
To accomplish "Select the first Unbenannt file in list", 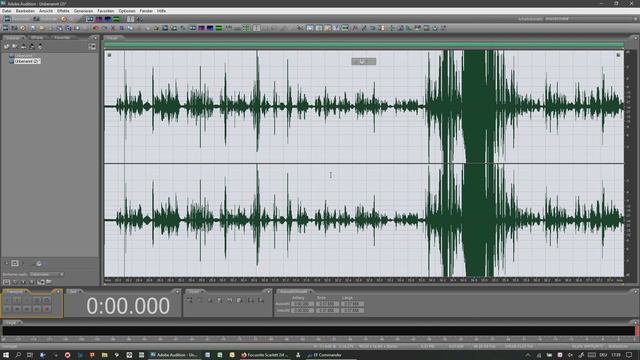I will pos(23,56).
